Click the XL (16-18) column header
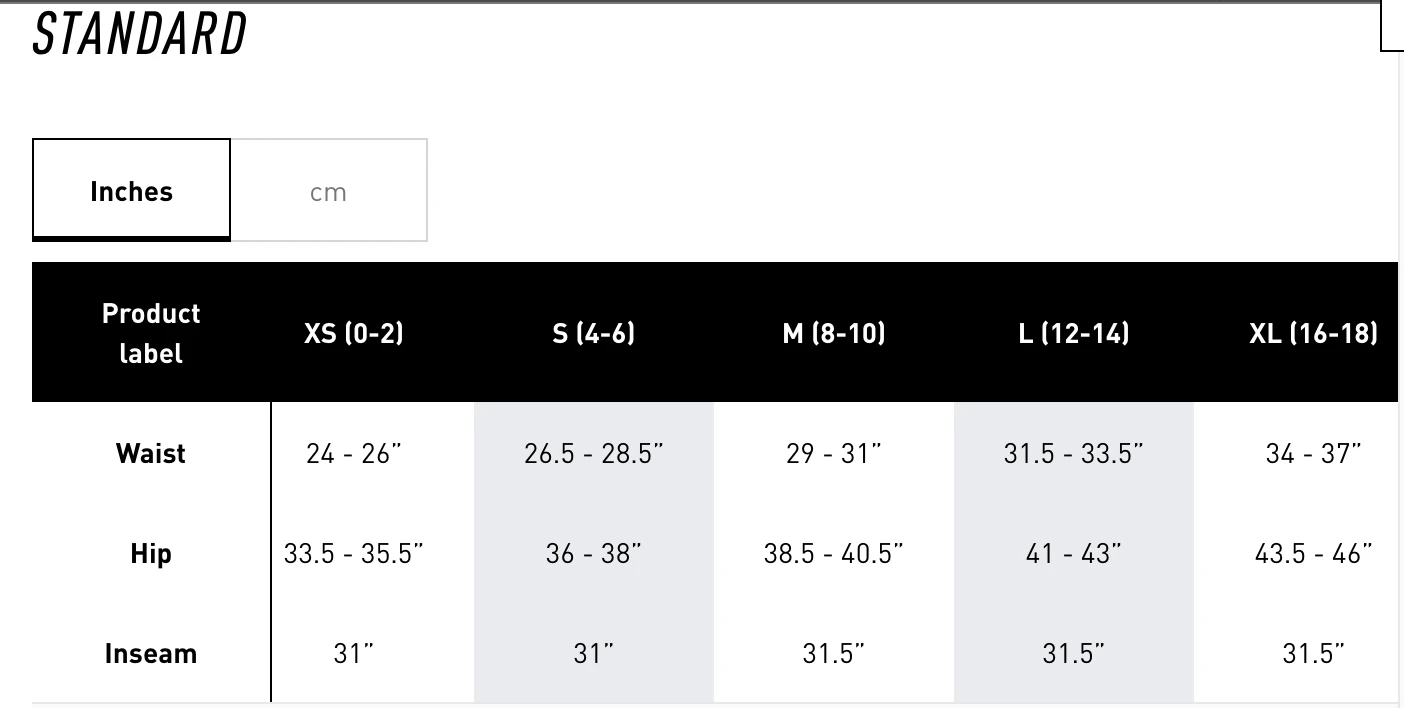1404x708 pixels. point(1312,333)
